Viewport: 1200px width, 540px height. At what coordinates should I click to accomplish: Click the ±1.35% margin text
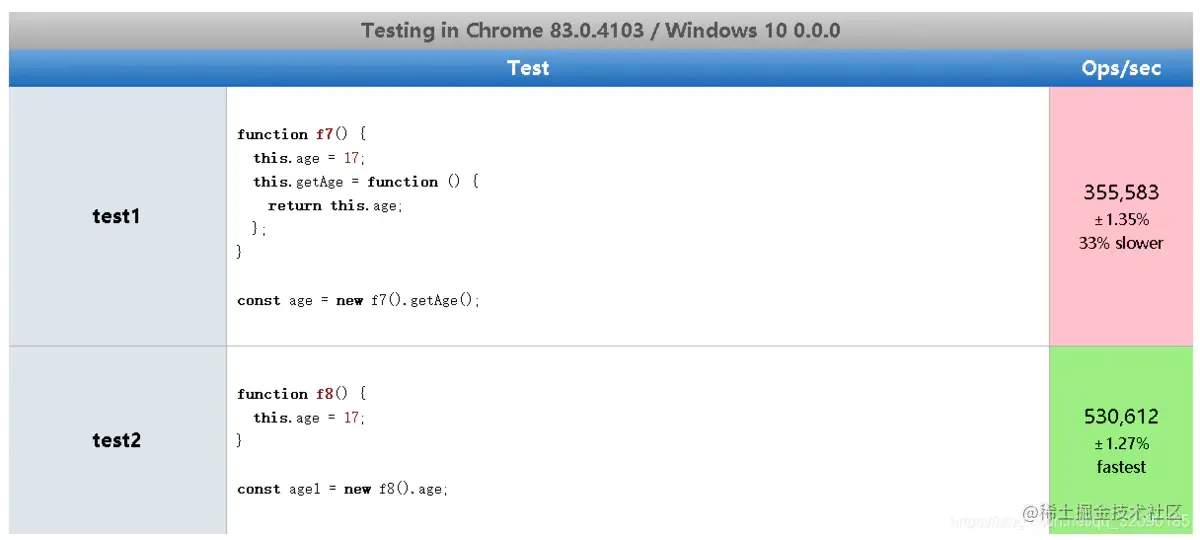1121,219
